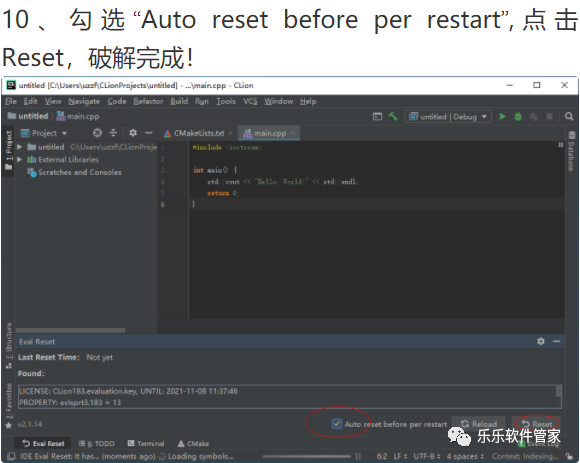The width and height of the screenshot is (580, 463).
Task: Open the Window menu
Action: [279, 101]
